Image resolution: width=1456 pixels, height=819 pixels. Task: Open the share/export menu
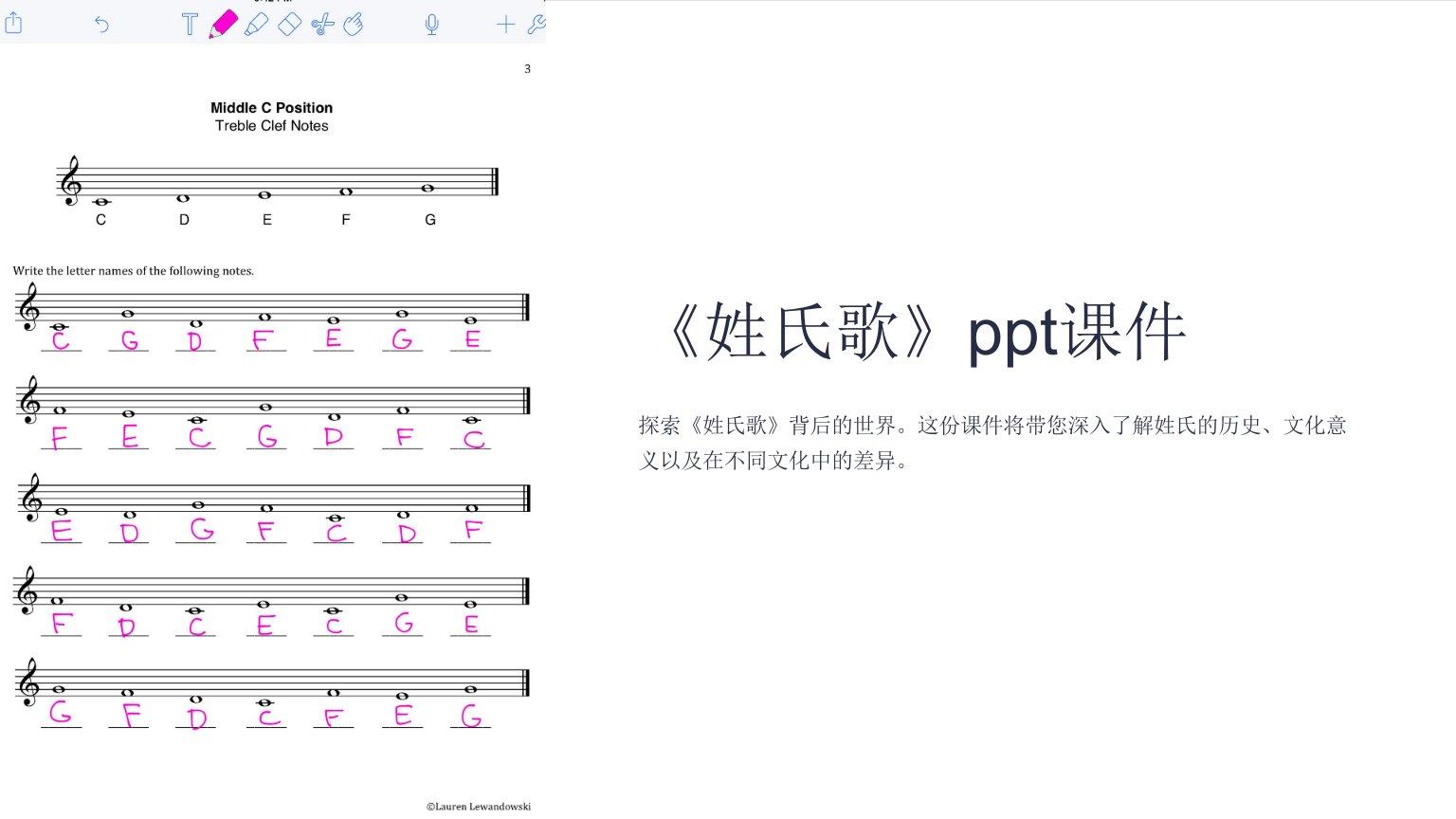[13, 24]
